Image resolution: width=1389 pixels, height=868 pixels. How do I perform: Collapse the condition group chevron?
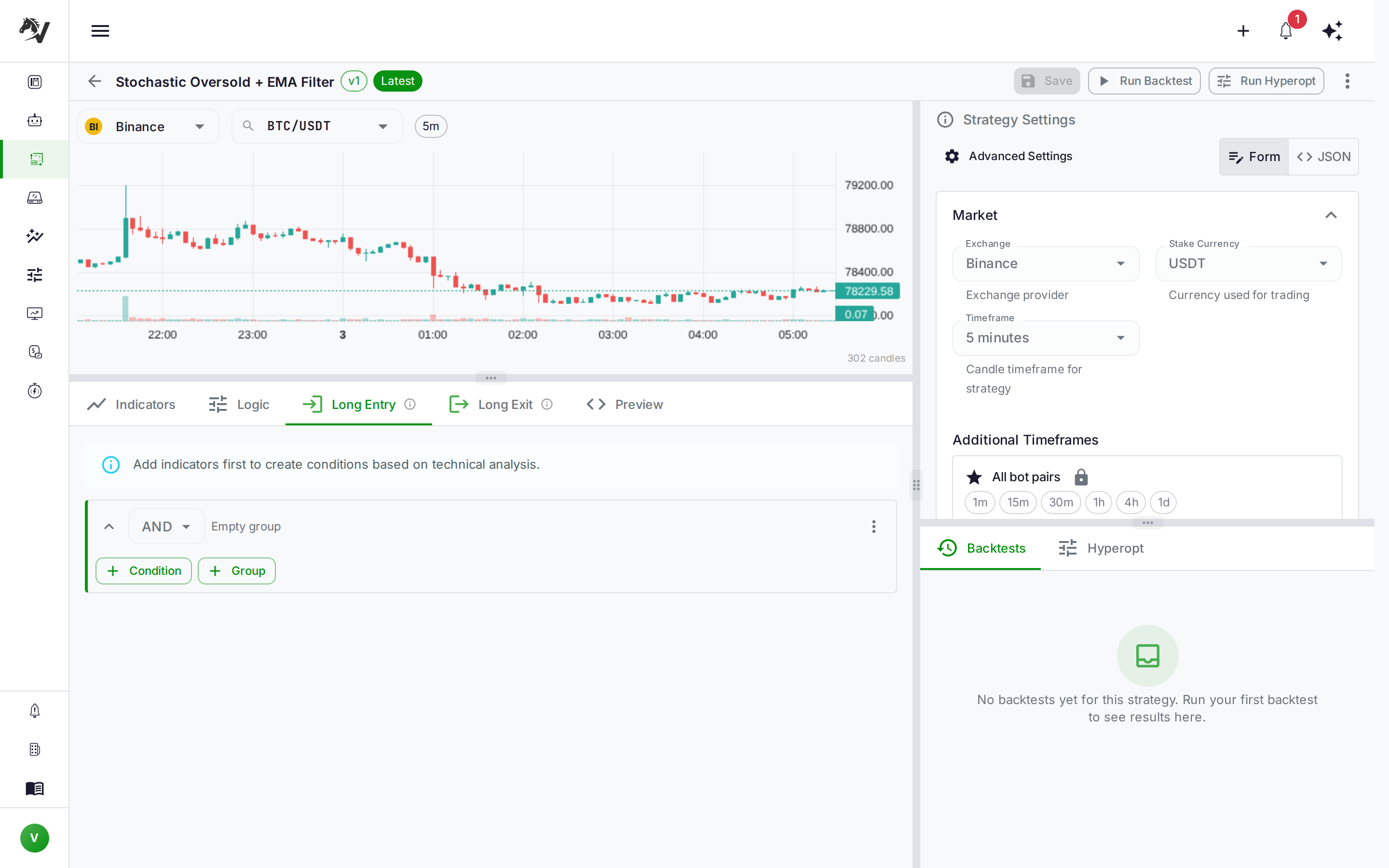pos(109,527)
